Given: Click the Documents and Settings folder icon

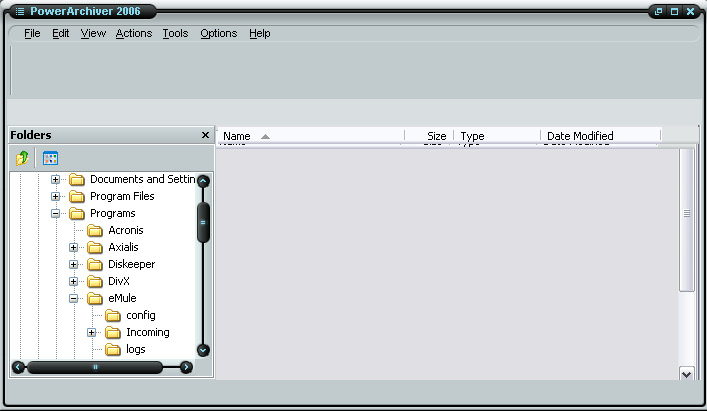Looking at the screenshot, I should 77,180.
